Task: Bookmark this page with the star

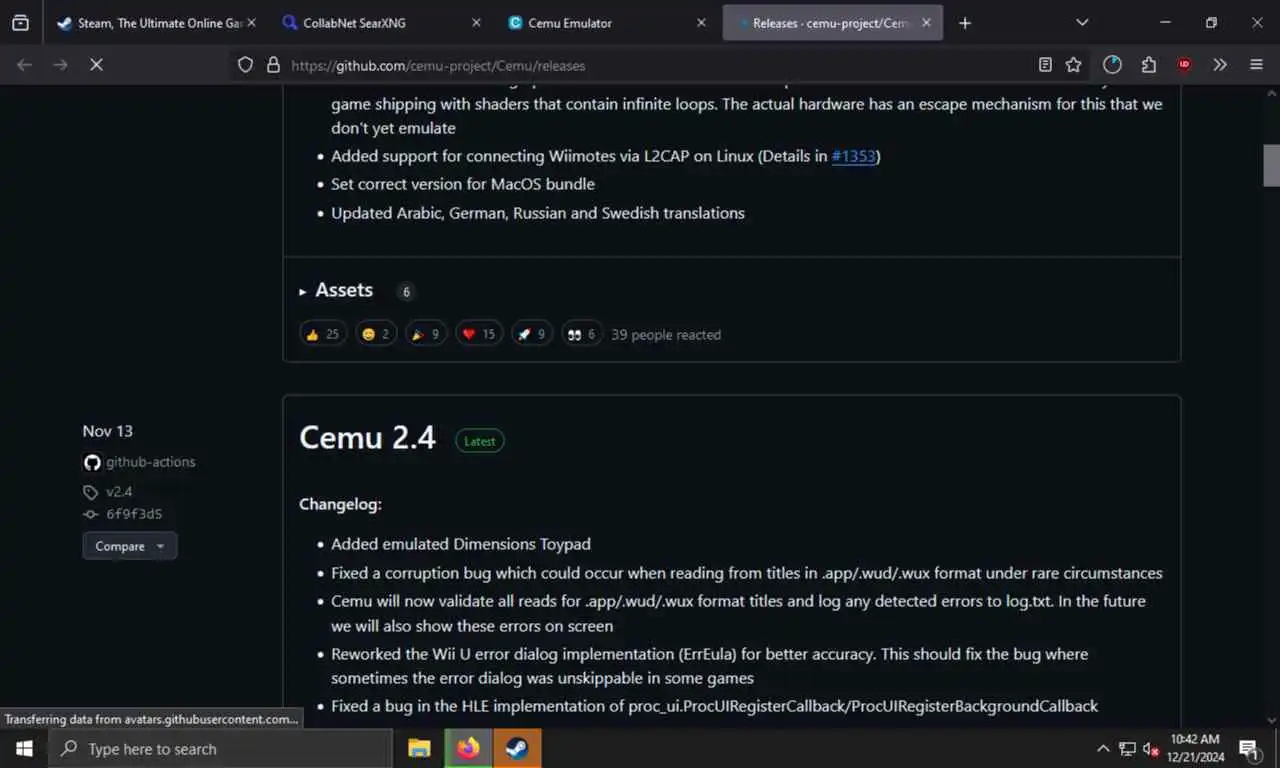Action: click(x=1074, y=65)
